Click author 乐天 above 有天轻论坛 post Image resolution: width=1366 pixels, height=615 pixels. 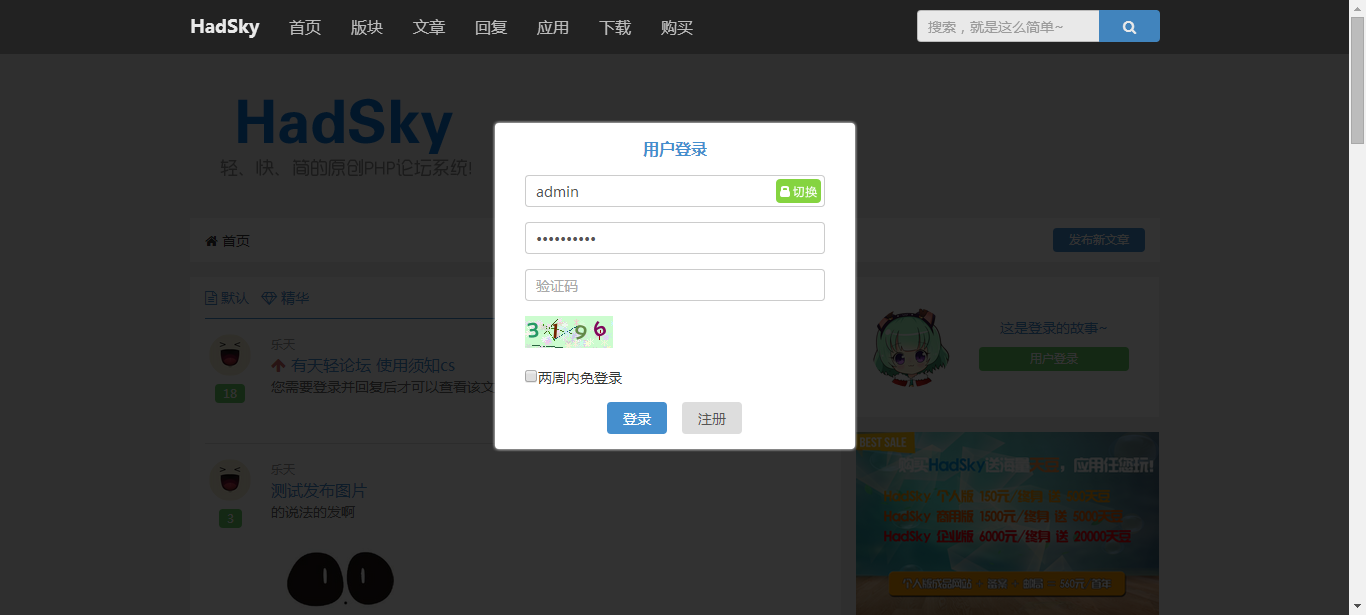click(x=283, y=344)
